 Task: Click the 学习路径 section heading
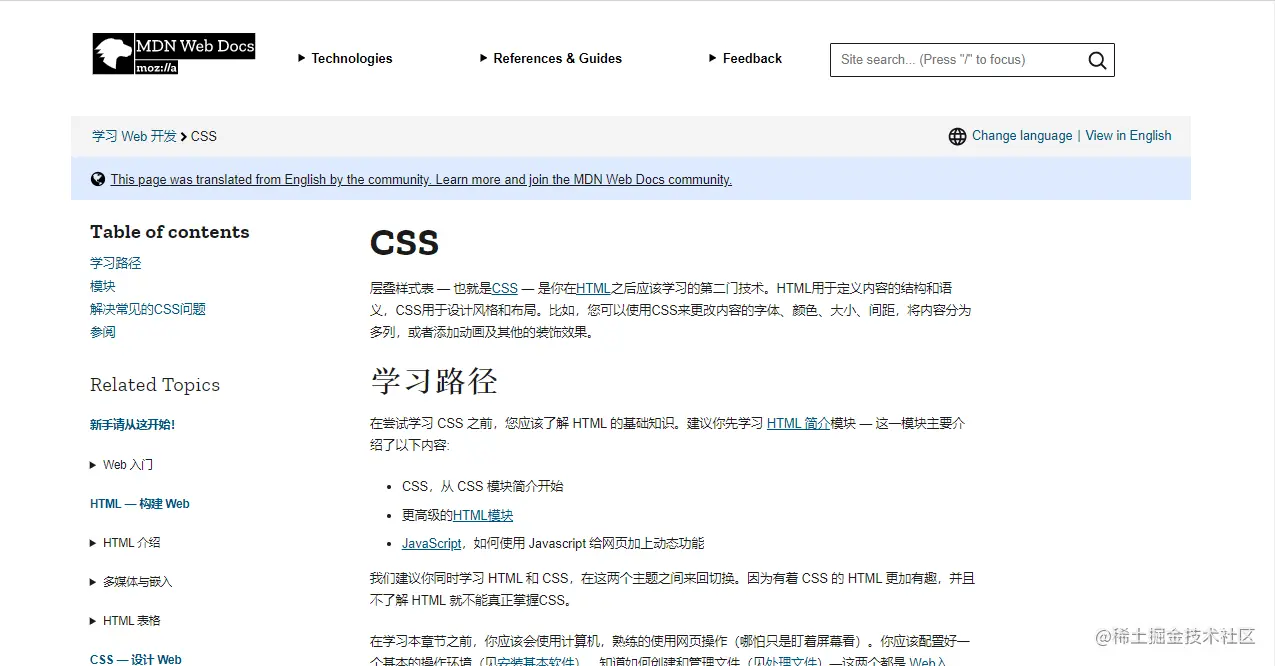click(x=434, y=381)
